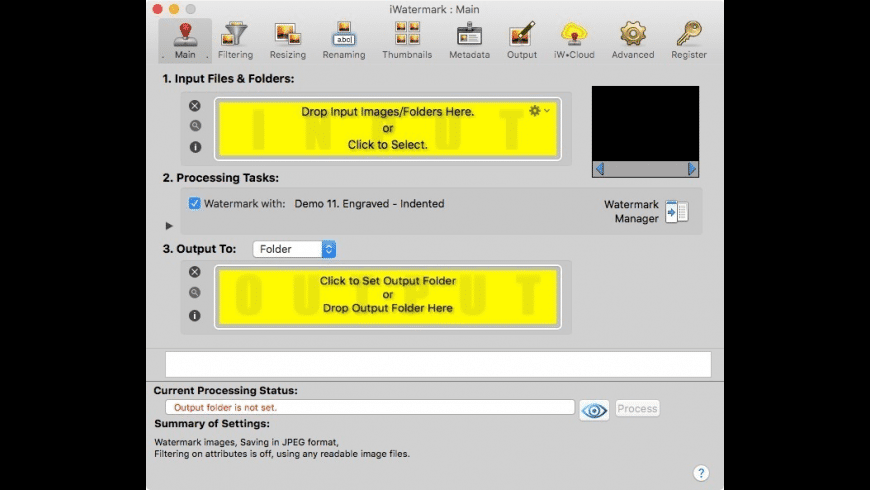Open the Output settings tab
The image size is (870, 490).
(x=522, y=41)
